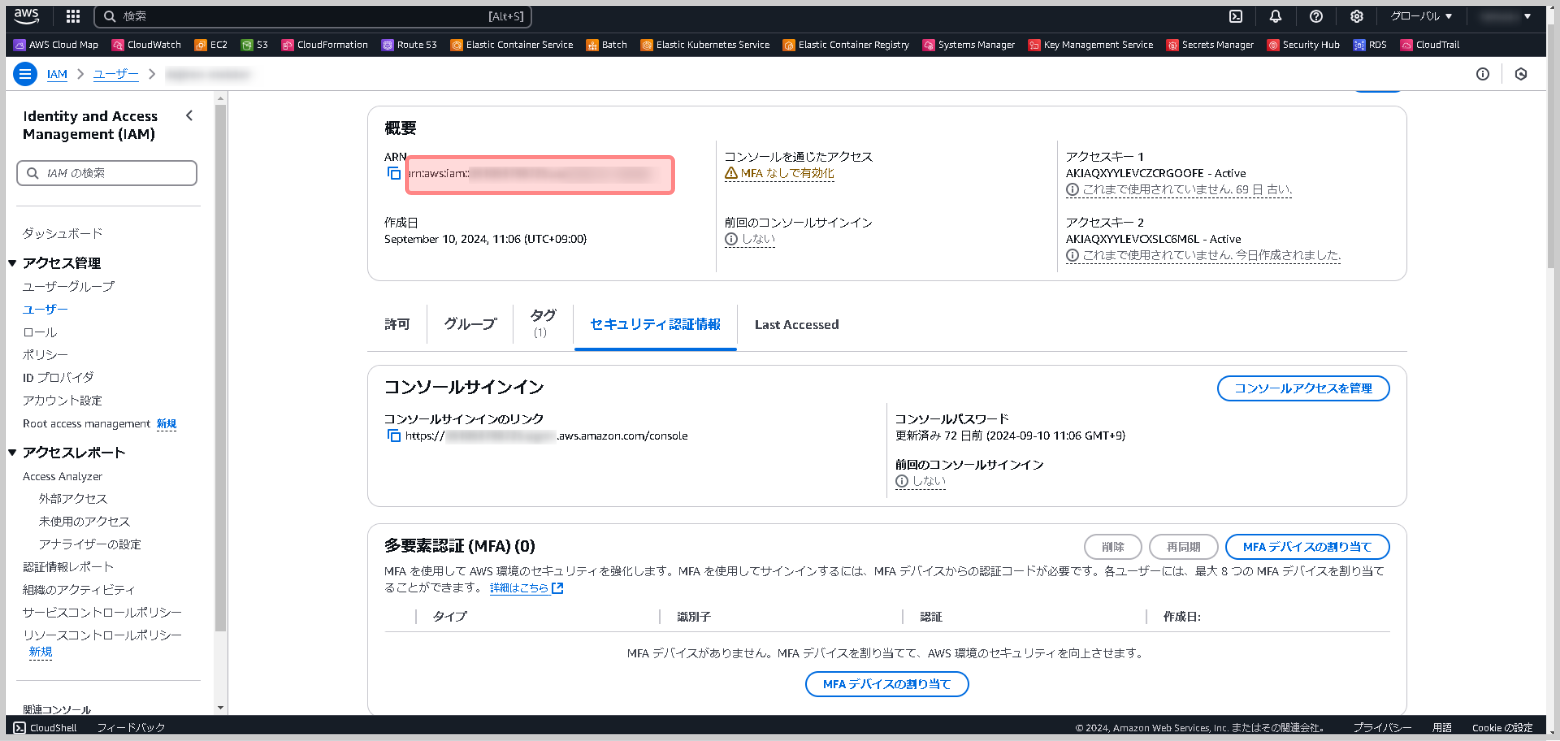Viewport: 1560px width, 741px height.
Task: Open CloudShell in the footer
Action: coord(45,728)
